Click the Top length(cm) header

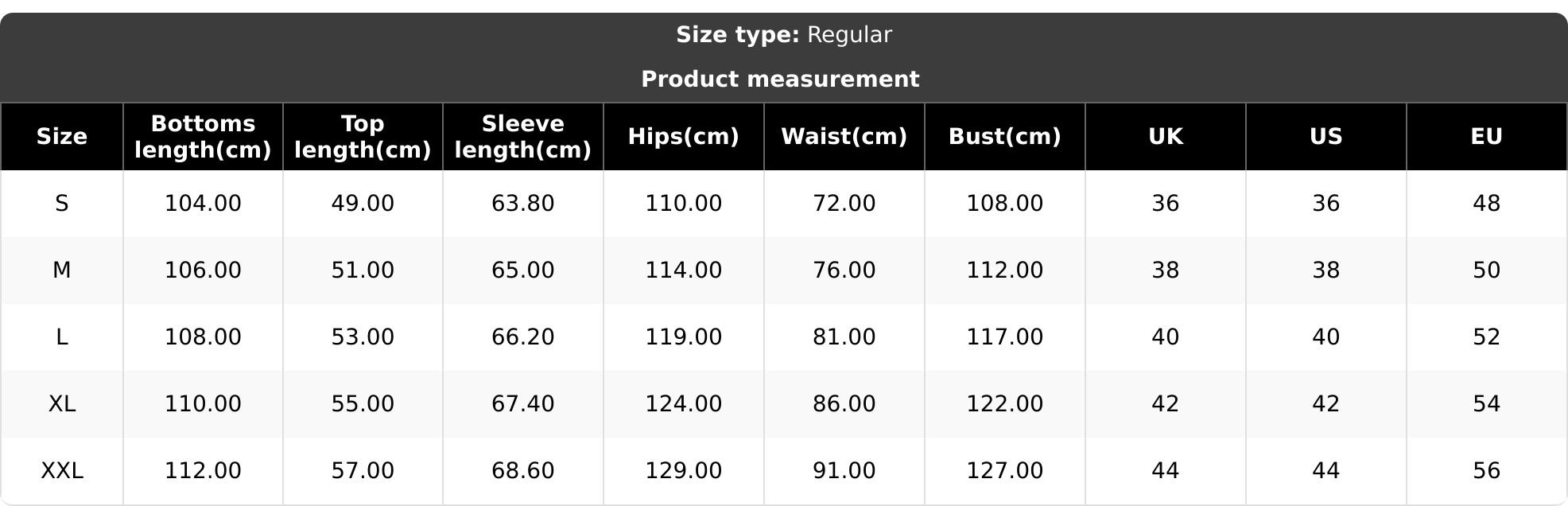coord(363,137)
